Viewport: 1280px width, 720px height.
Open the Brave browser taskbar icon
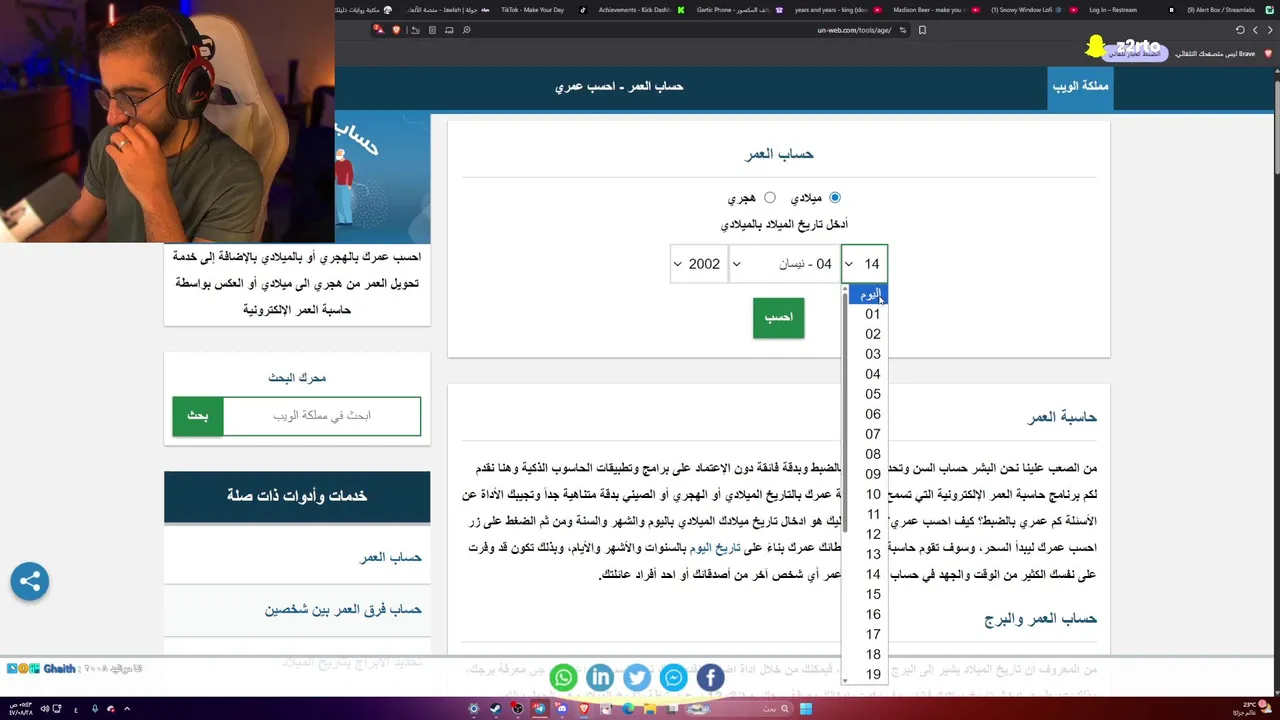[584, 709]
